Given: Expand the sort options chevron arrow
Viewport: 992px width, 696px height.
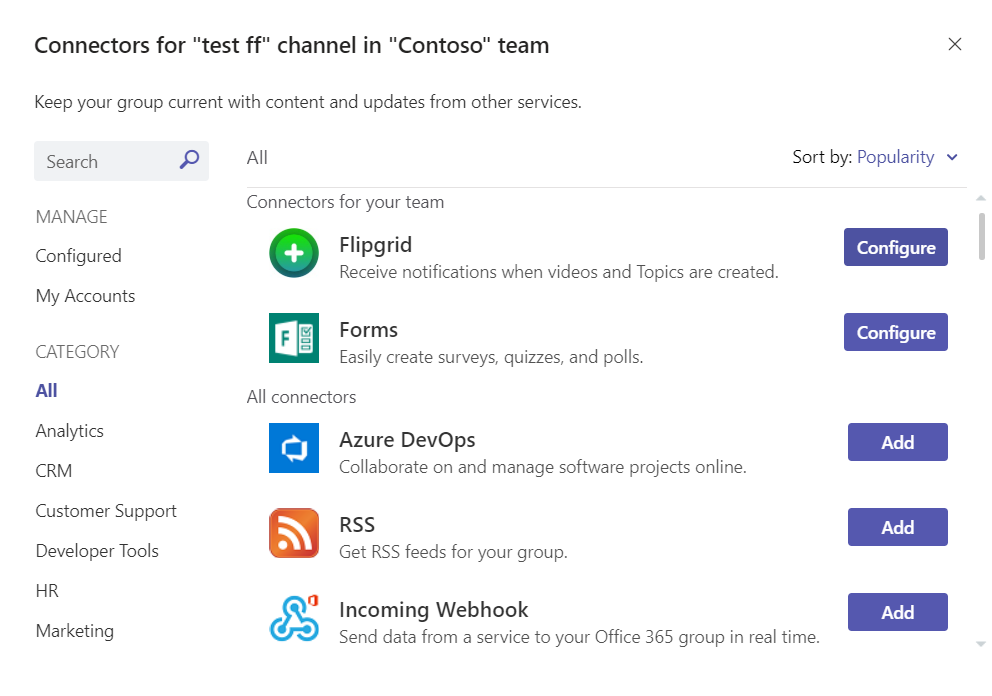Looking at the screenshot, I should [x=952, y=158].
